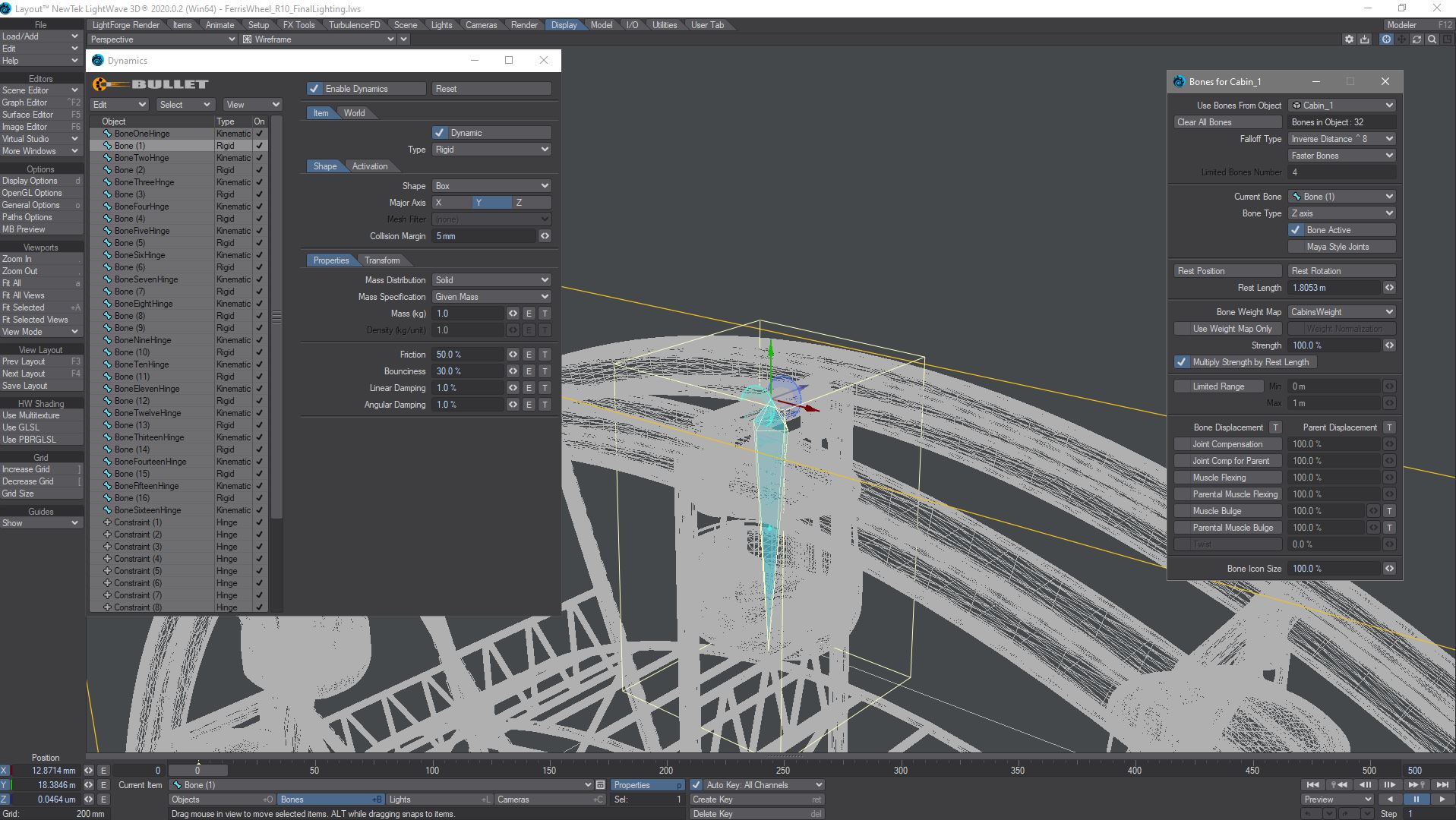The image size is (1456, 820).
Task: Open the Bone Weight Map dropdown
Action: pos(1341,312)
